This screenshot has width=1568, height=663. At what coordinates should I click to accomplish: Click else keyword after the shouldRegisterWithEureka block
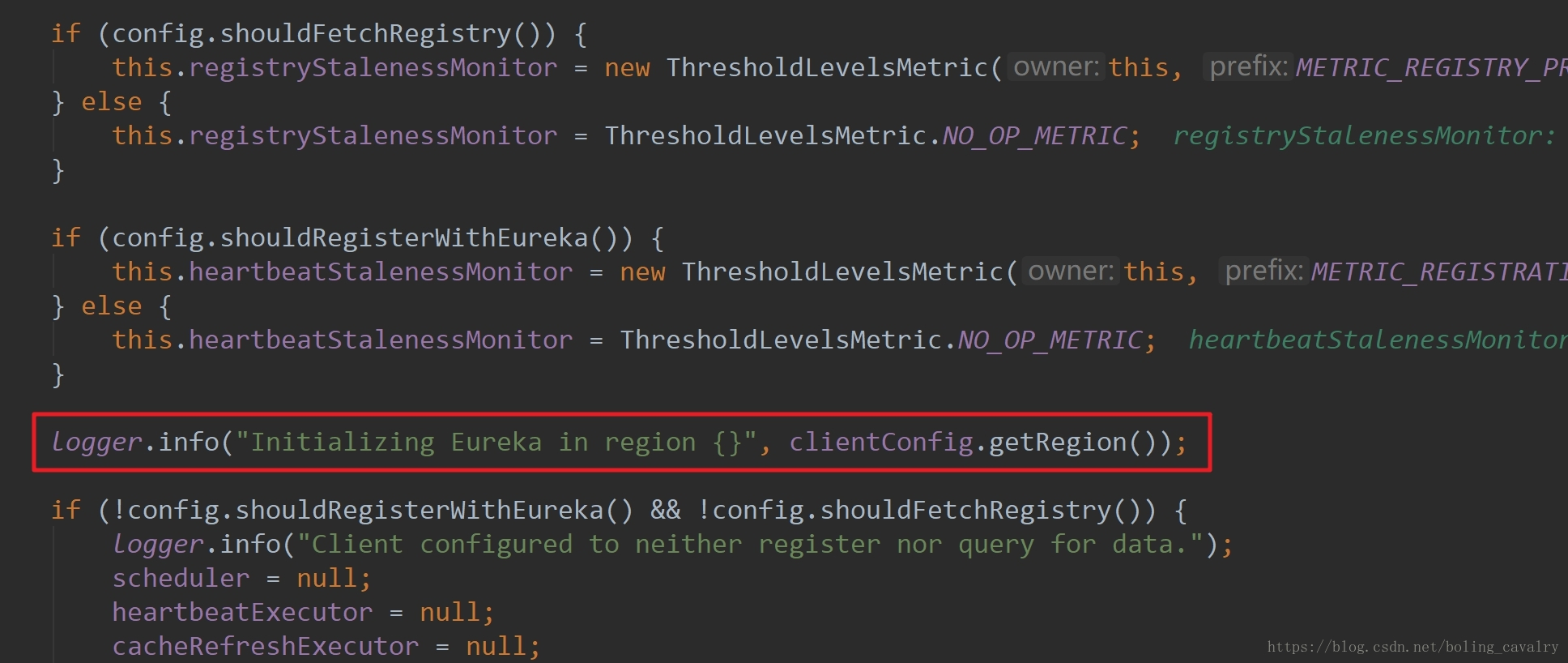pos(111,306)
